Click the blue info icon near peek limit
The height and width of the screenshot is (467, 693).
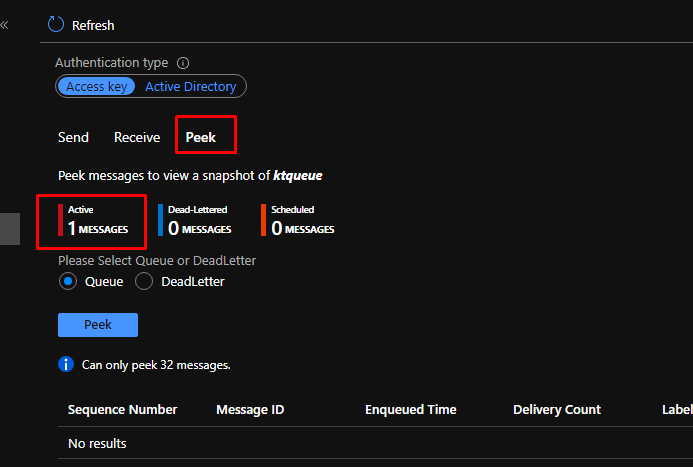[x=66, y=364]
